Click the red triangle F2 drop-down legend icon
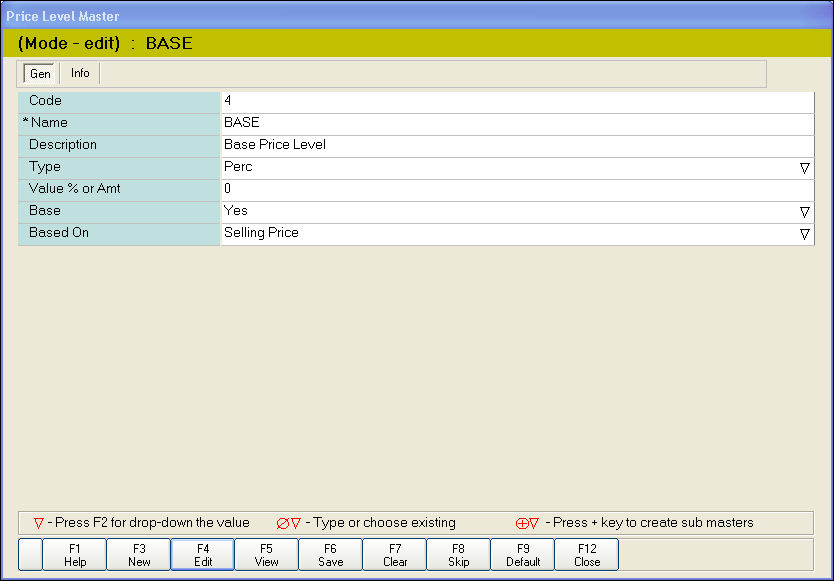The image size is (834, 581). (x=38, y=524)
